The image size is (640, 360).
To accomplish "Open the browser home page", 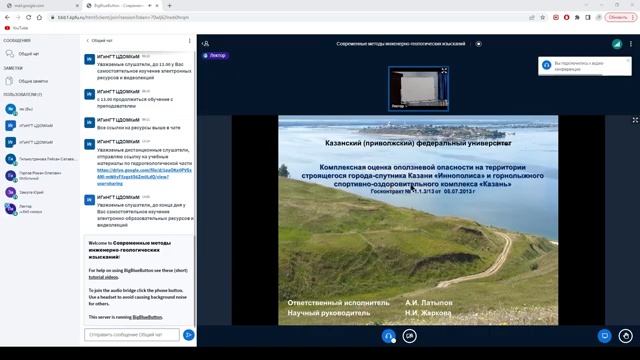I will 39,17.
